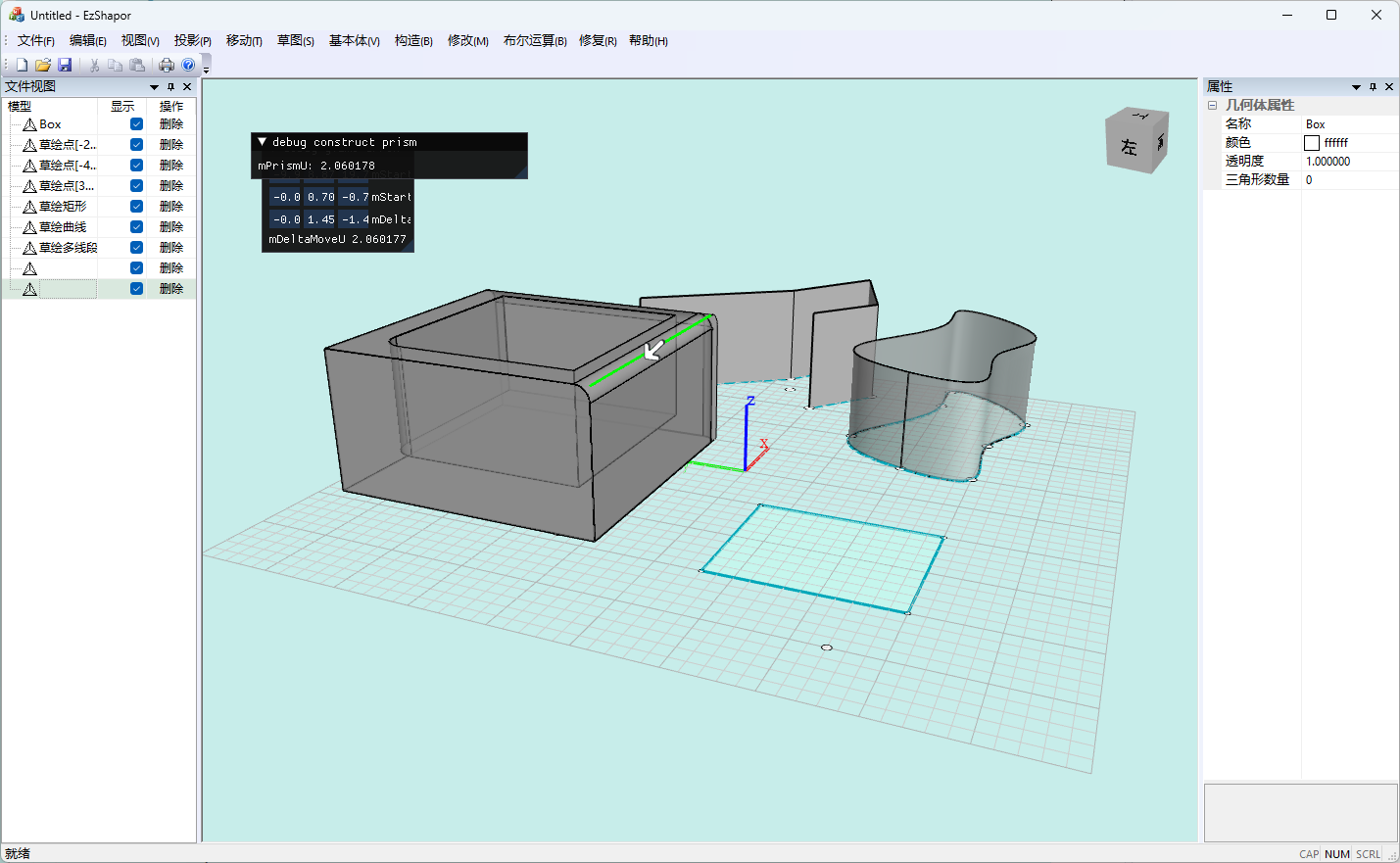This screenshot has width=1400, height=863.
Task: Click the Paste clipboard toolbar icon
Action: [x=137, y=65]
